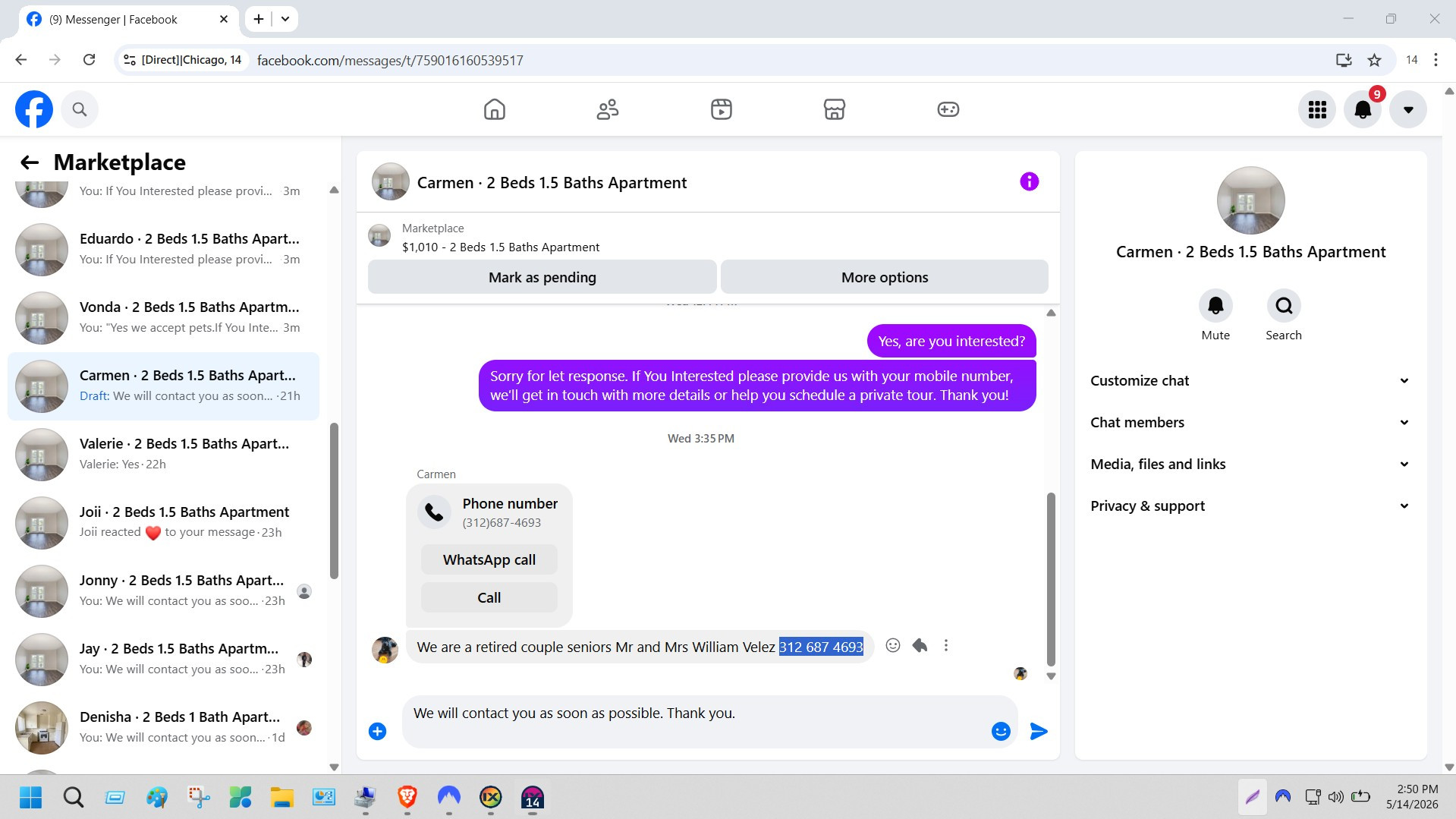
Task: Open a new browser tab plus button
Action: point(259,19)
